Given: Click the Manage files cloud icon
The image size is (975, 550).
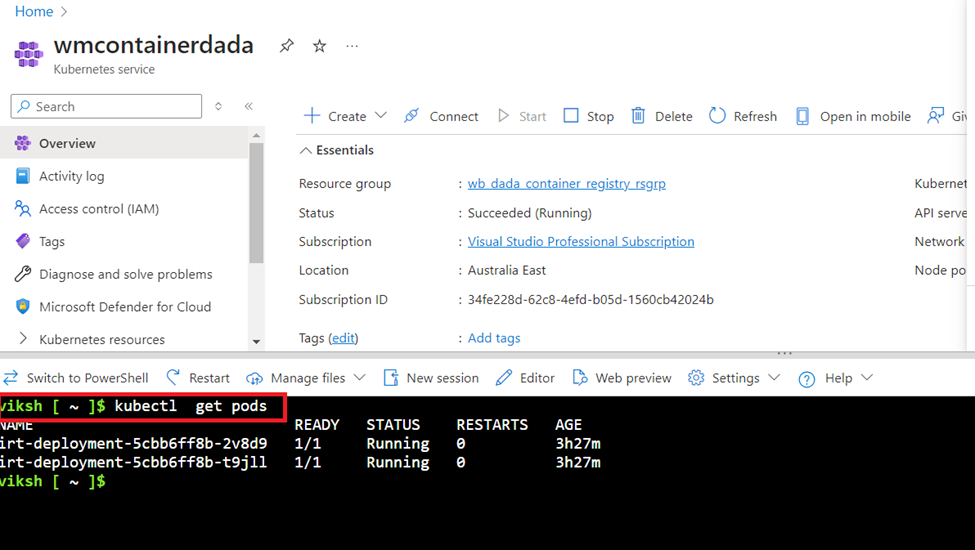Looking at the screenshot, I should 254,378.
